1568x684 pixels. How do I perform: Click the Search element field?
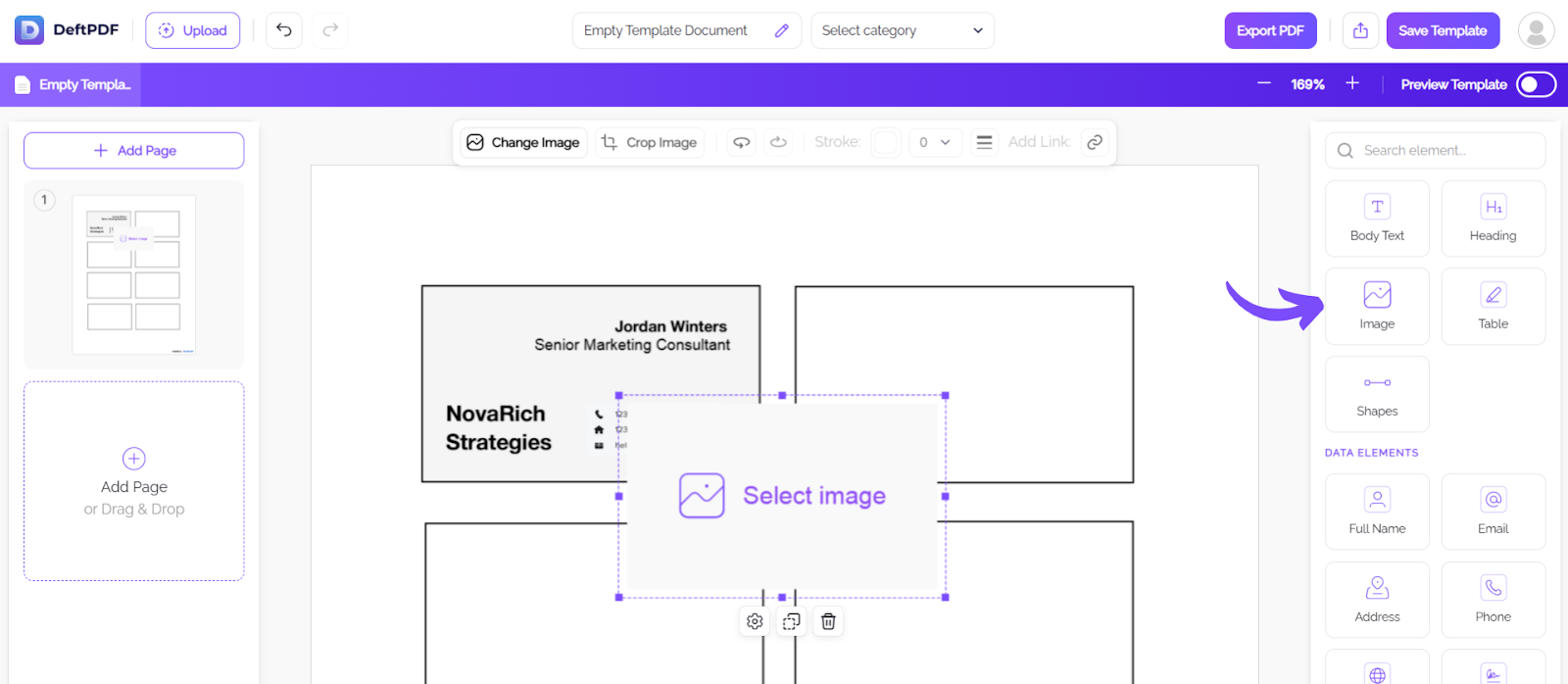[1435, 151]
